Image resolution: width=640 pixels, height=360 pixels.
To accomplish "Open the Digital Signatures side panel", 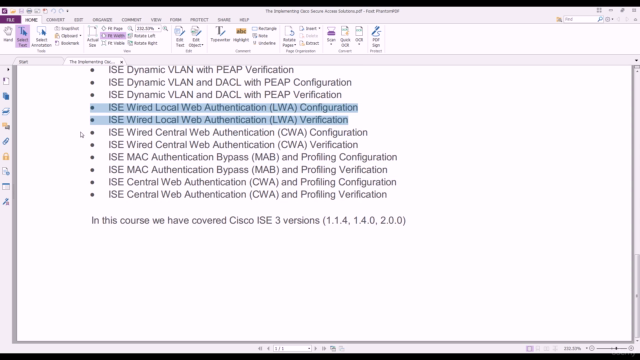I will (6, 202).
